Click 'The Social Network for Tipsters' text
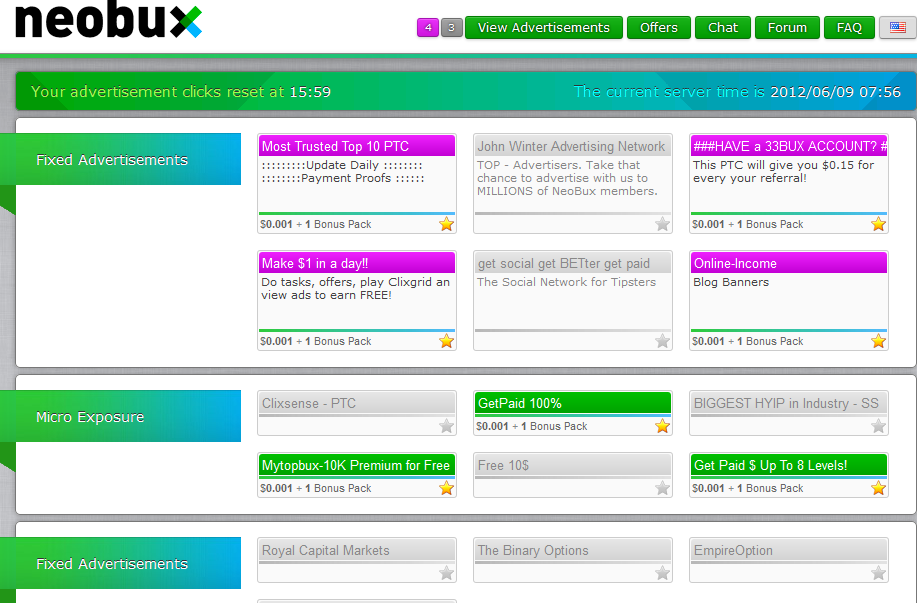 [x=566, y=282]
